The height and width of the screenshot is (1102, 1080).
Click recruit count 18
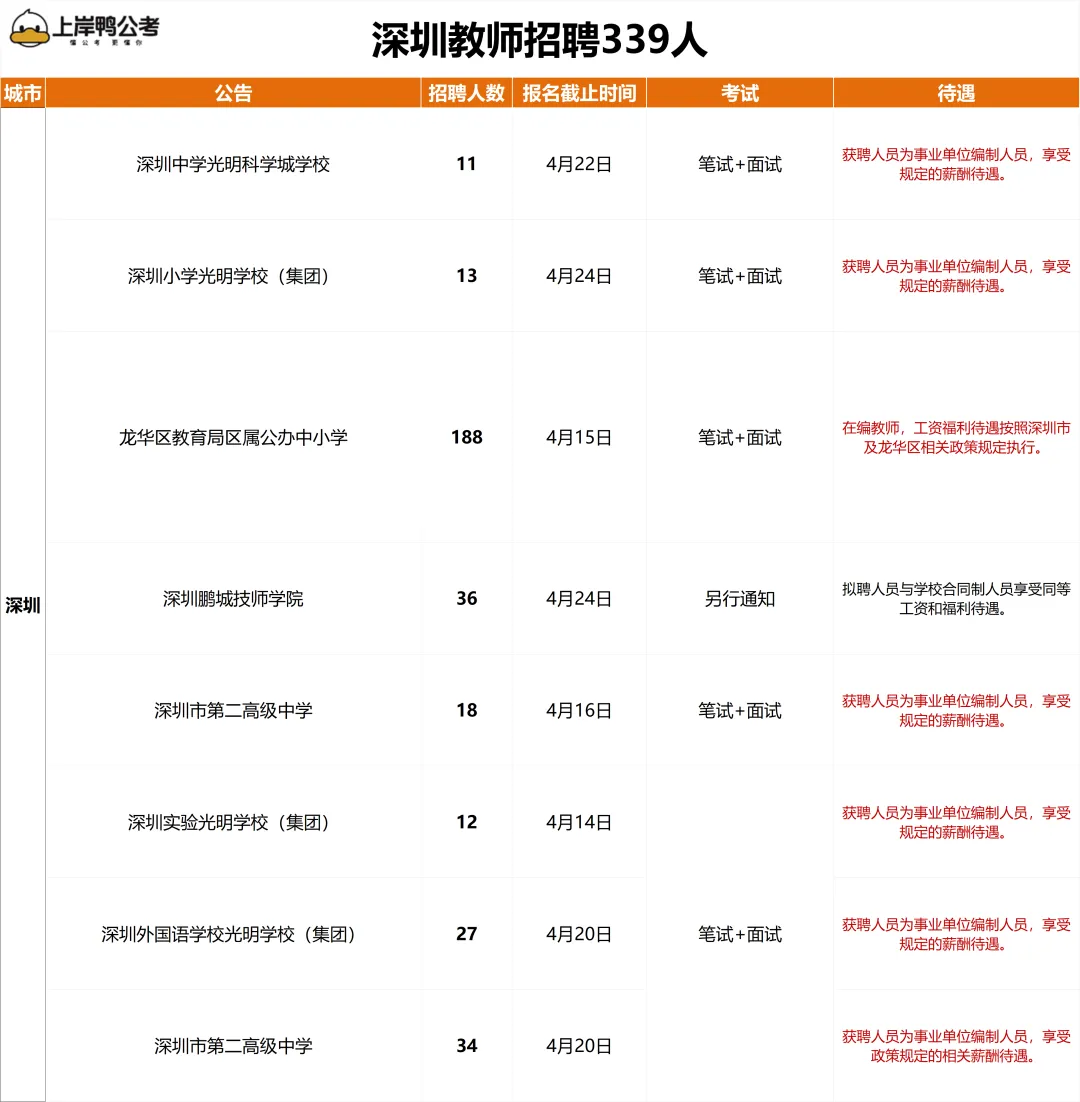(x=467, y=710)
